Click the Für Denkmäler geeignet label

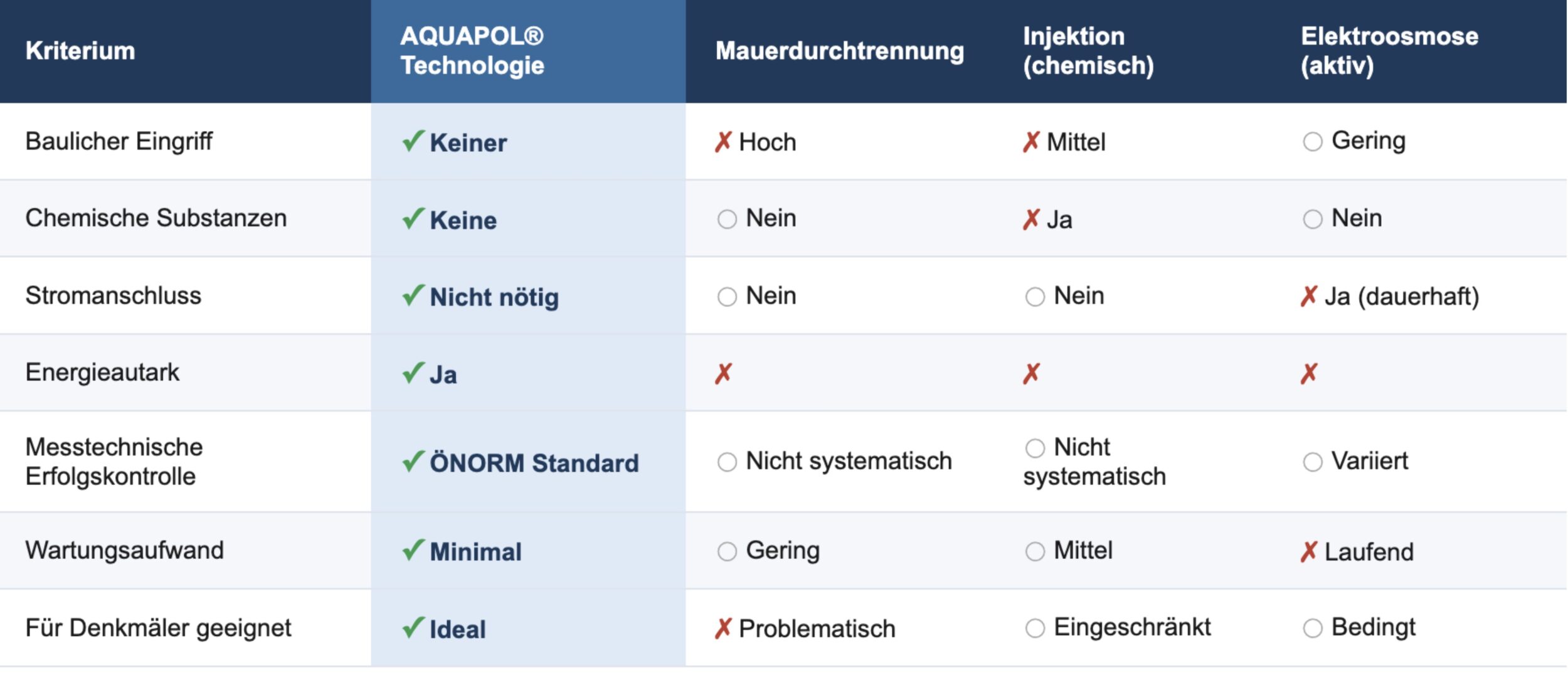158,628
